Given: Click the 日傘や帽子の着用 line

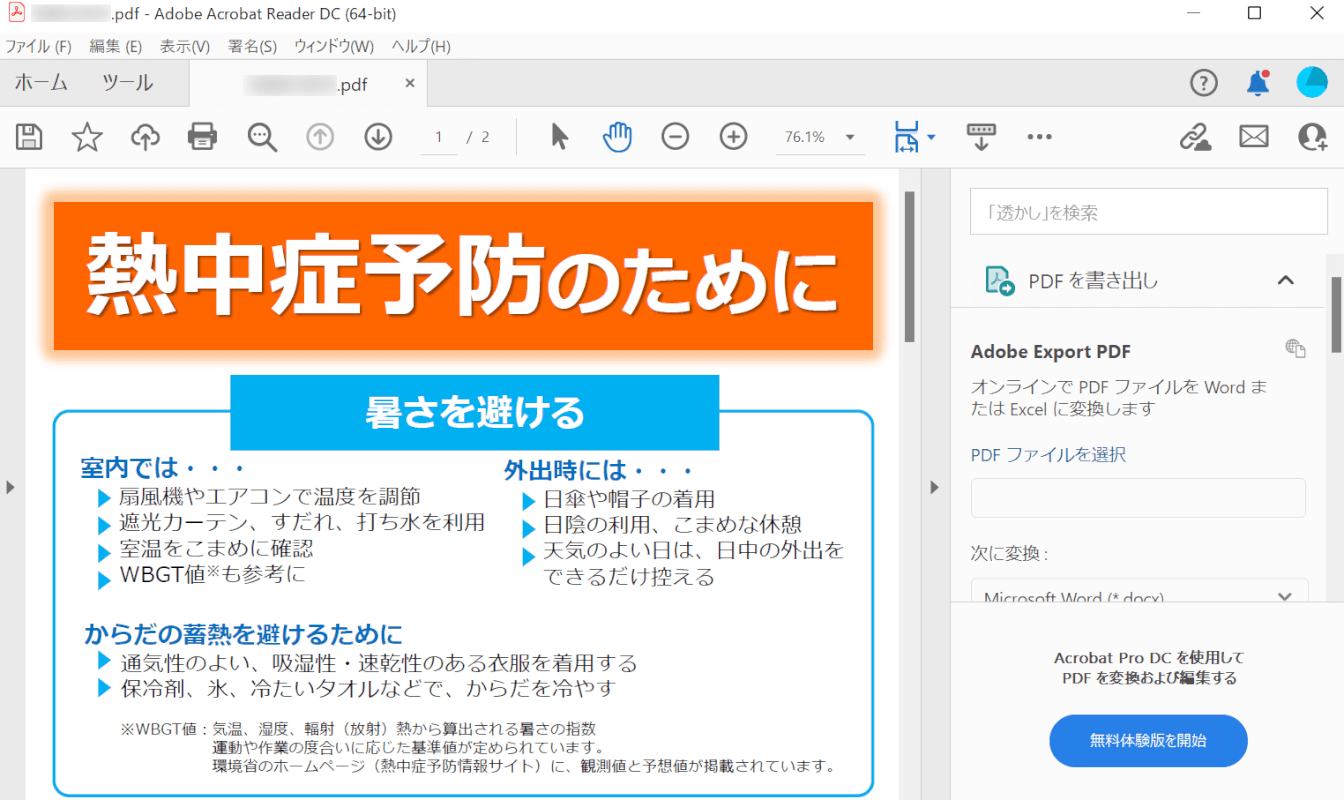Looking at the screenshot, I should click(x=629, y=499).
